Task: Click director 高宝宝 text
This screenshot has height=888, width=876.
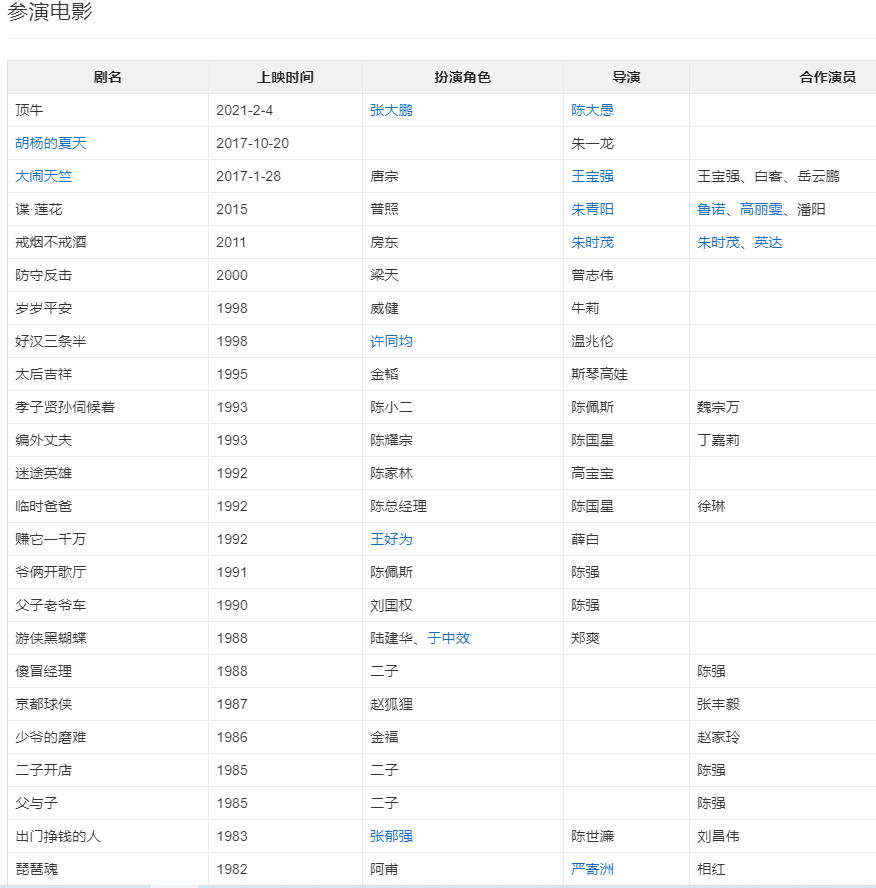Action: click(592, 473)
